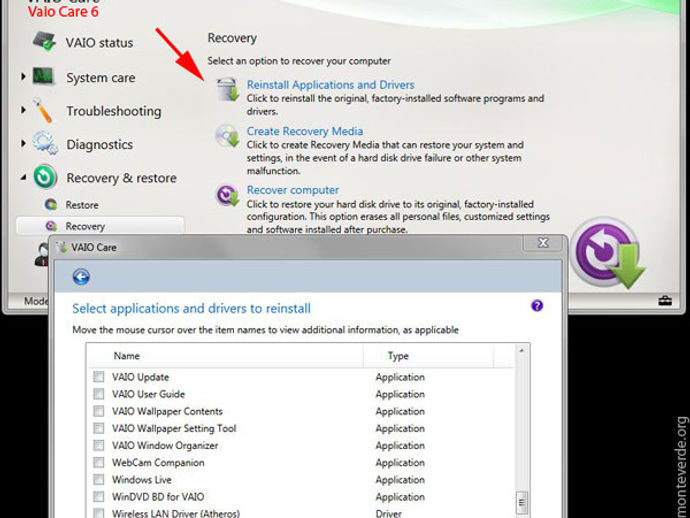This screenshot has height=518, width=690.
Task: Click the blue back arrow in VAIO Care dialog
Action: [81, 277]
